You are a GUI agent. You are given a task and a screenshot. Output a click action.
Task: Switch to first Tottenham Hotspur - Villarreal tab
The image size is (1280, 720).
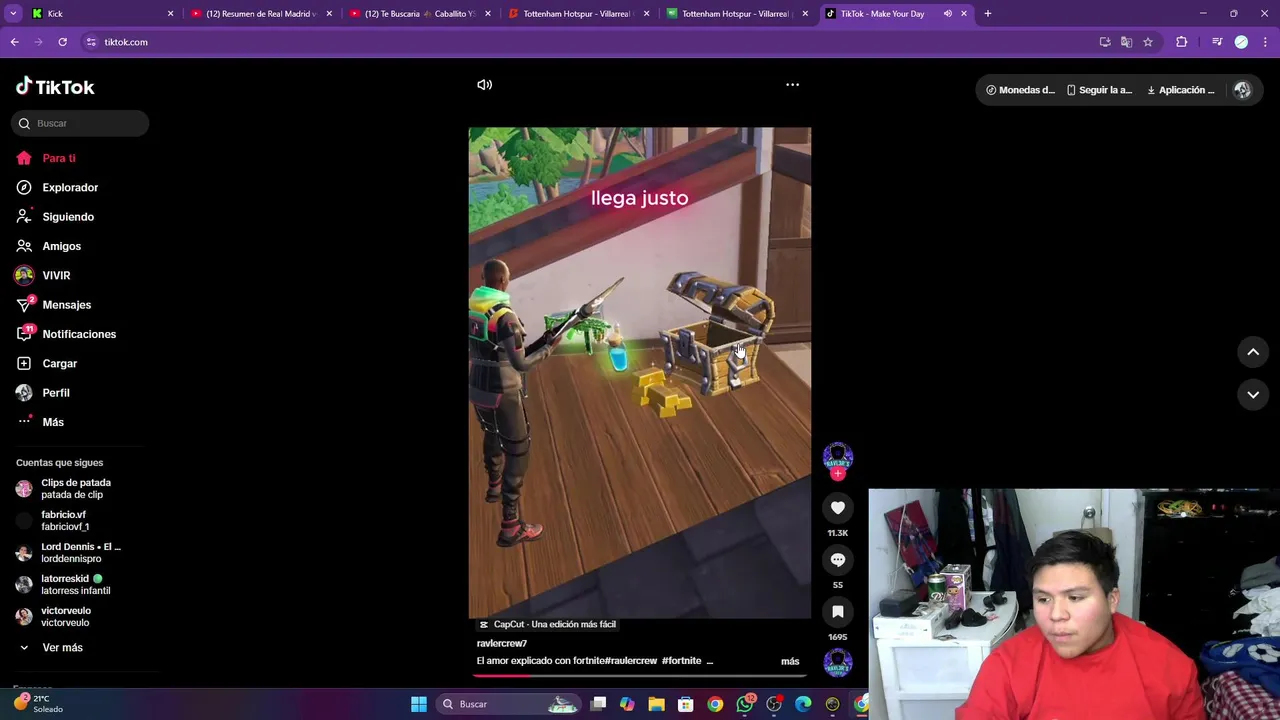(x=578, y=14)
